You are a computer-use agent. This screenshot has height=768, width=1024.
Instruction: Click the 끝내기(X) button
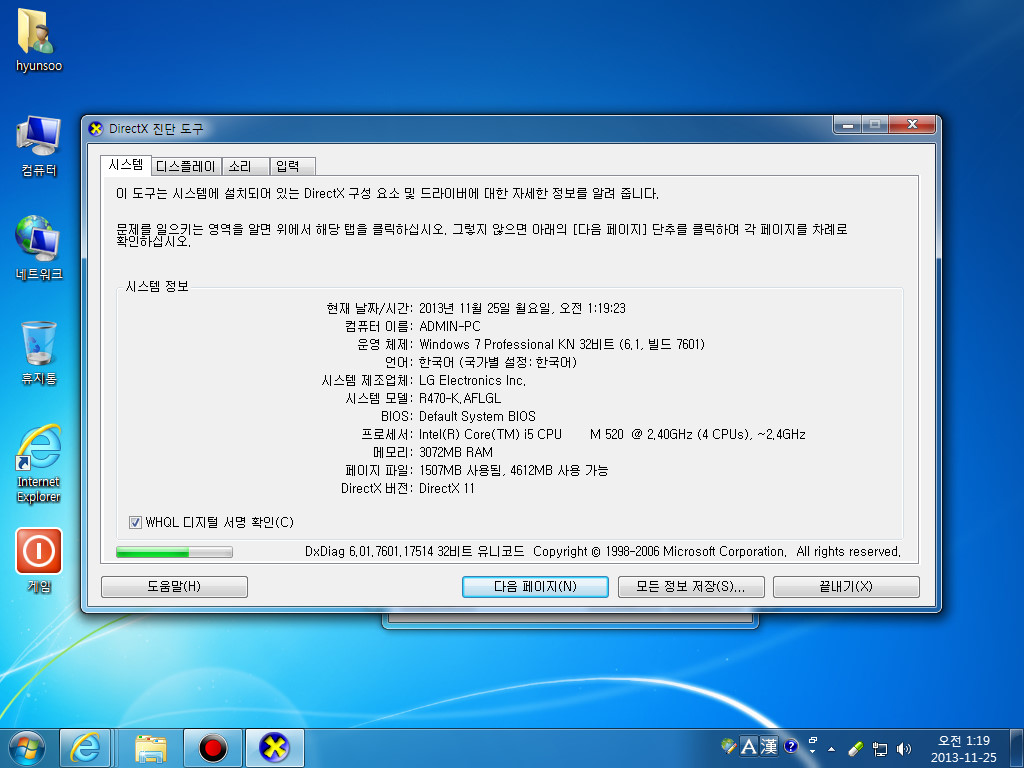click(846, 586)
